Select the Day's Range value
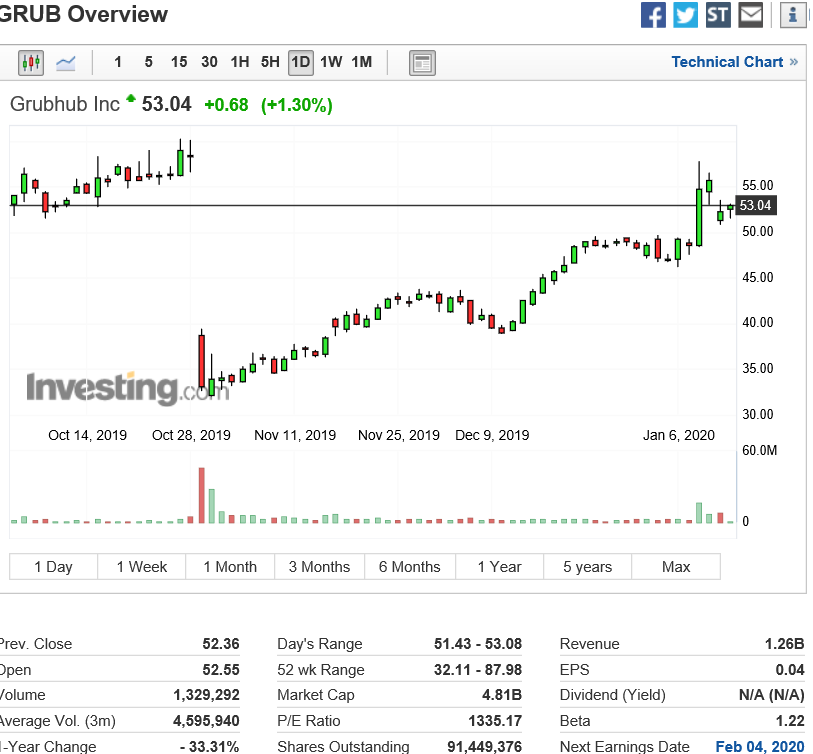Viewport: 813px width, 754px height. coord(478,644)
